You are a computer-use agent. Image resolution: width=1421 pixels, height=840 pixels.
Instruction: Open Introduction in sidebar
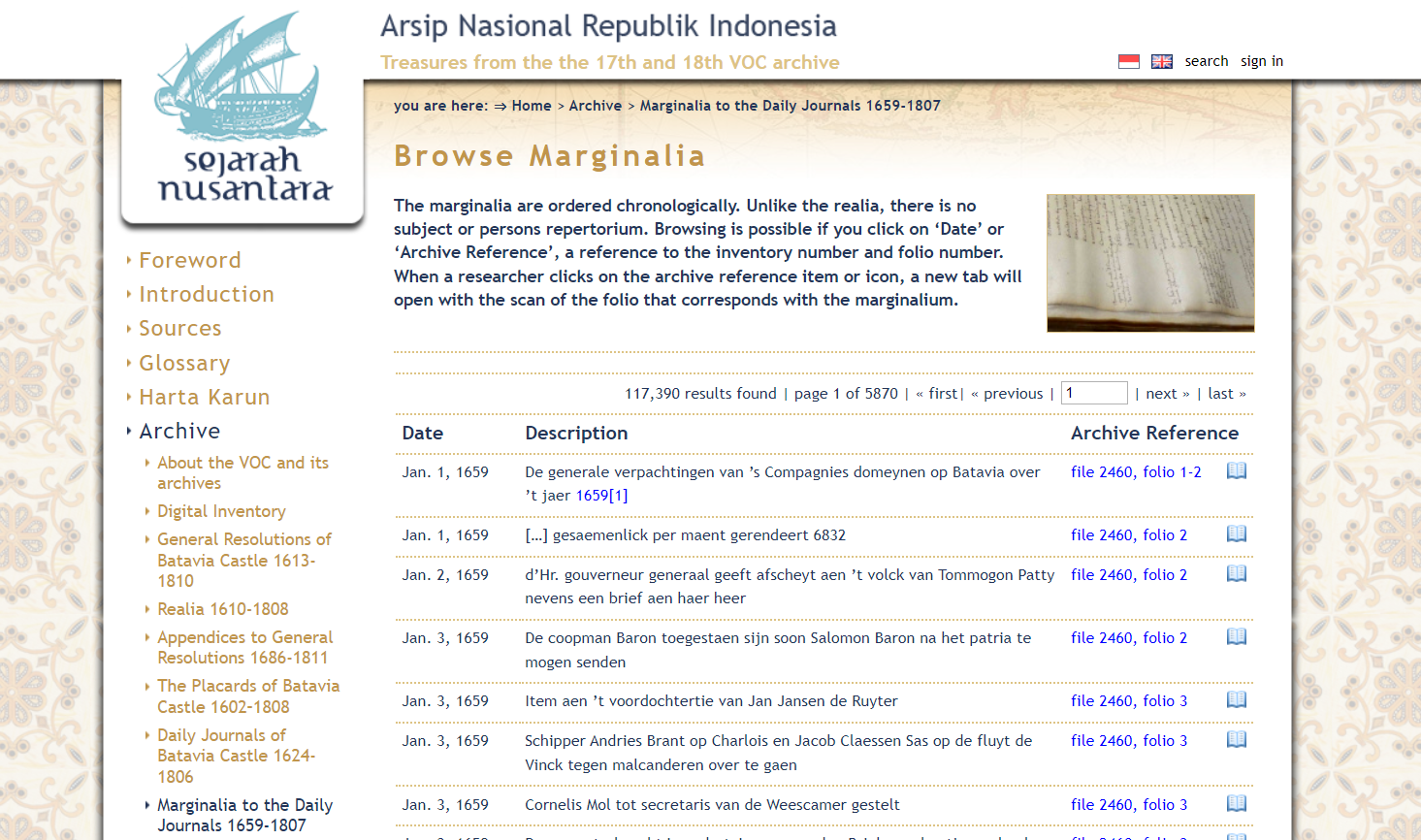click(207, 294)
